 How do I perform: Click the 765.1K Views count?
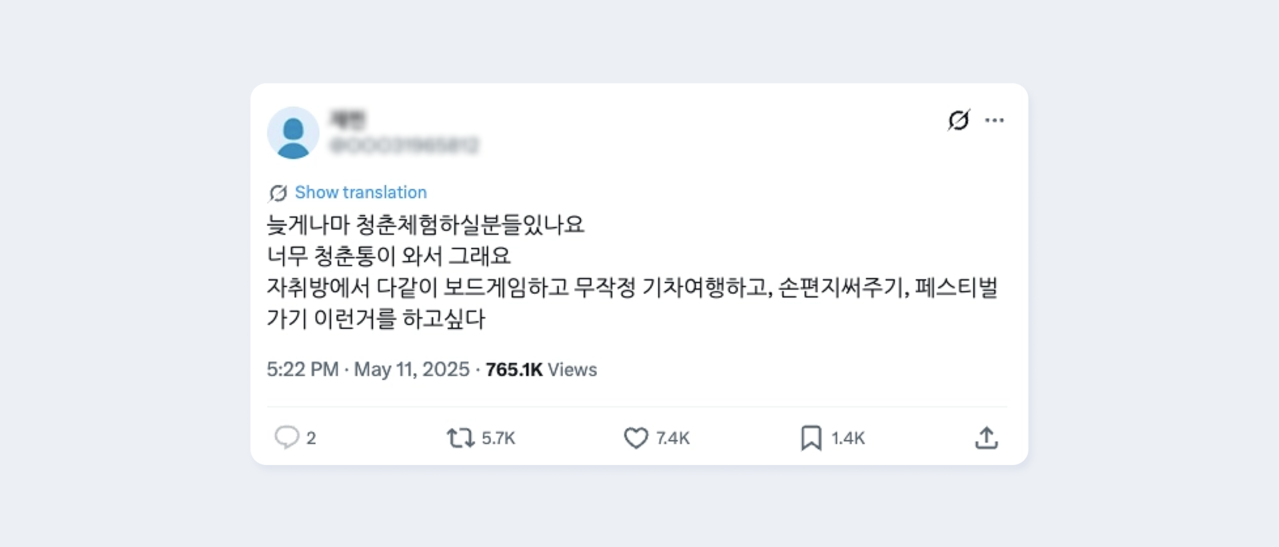(541, 370)
